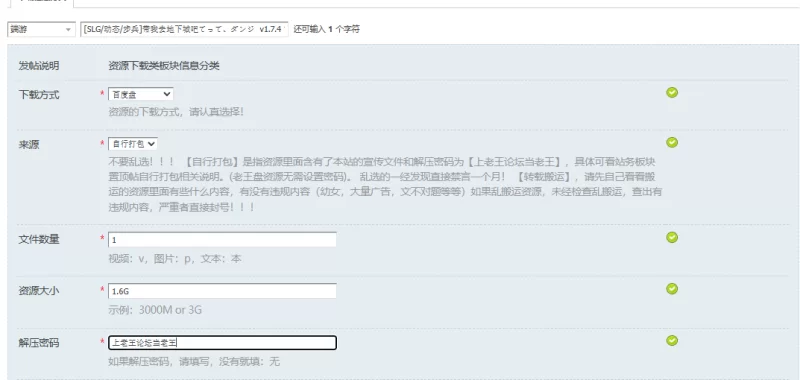Screen dimensions: 800x380
Task: Open the 来源 dropdown showing 自行打包
Action: pyautogui.click(x=133, y=144)
